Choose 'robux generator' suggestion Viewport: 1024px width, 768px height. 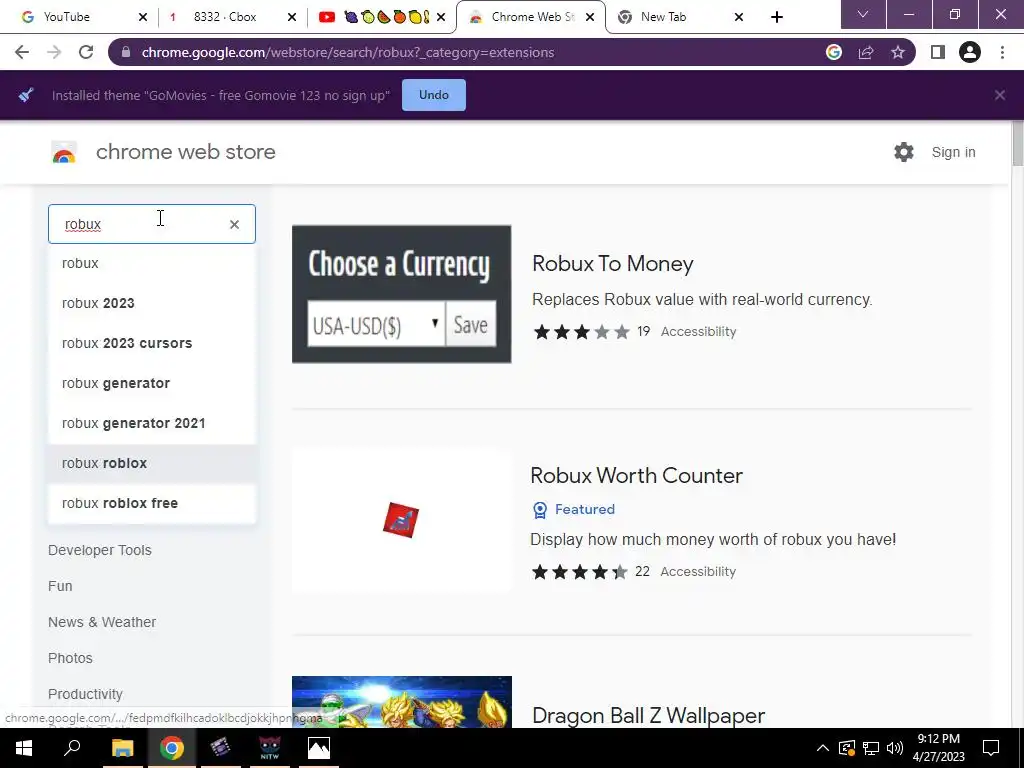click(x=152, y=383)
